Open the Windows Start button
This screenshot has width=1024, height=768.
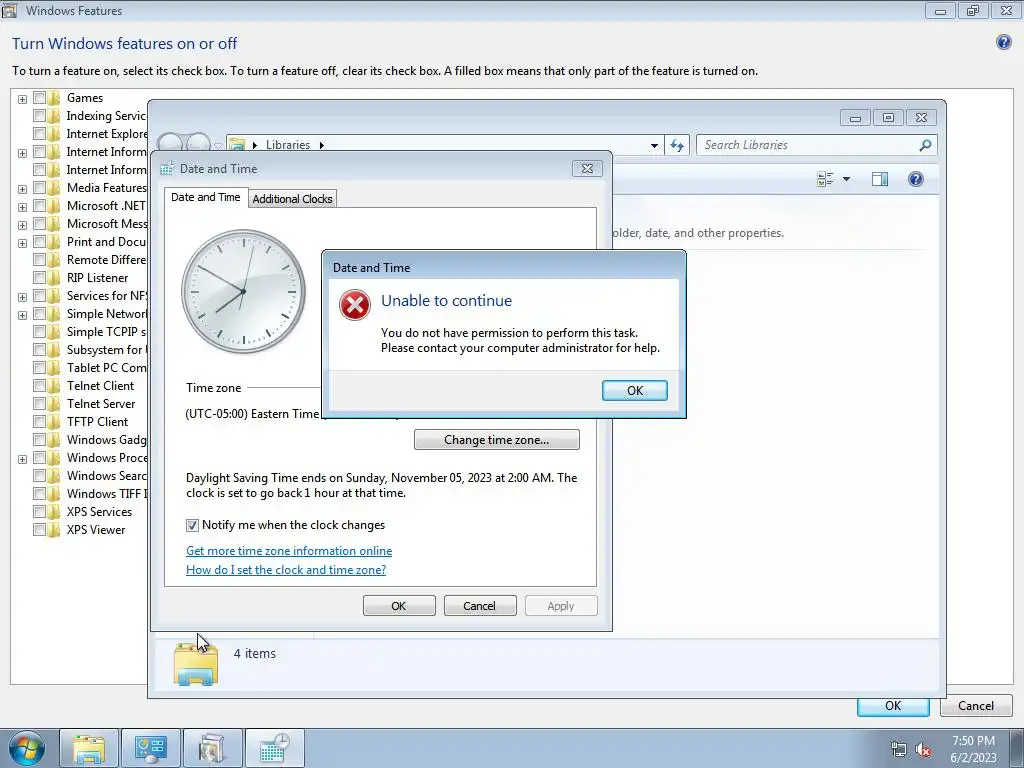click(27, 748)
